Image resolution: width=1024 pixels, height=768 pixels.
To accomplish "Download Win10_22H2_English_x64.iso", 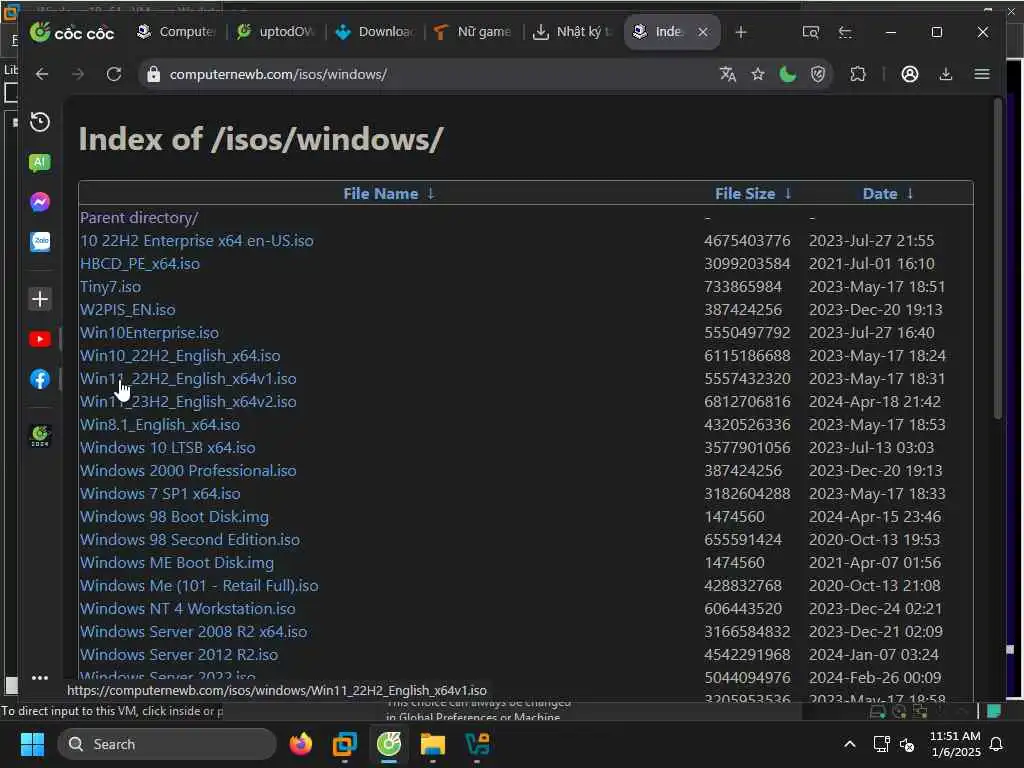I will tap(180, 356).
